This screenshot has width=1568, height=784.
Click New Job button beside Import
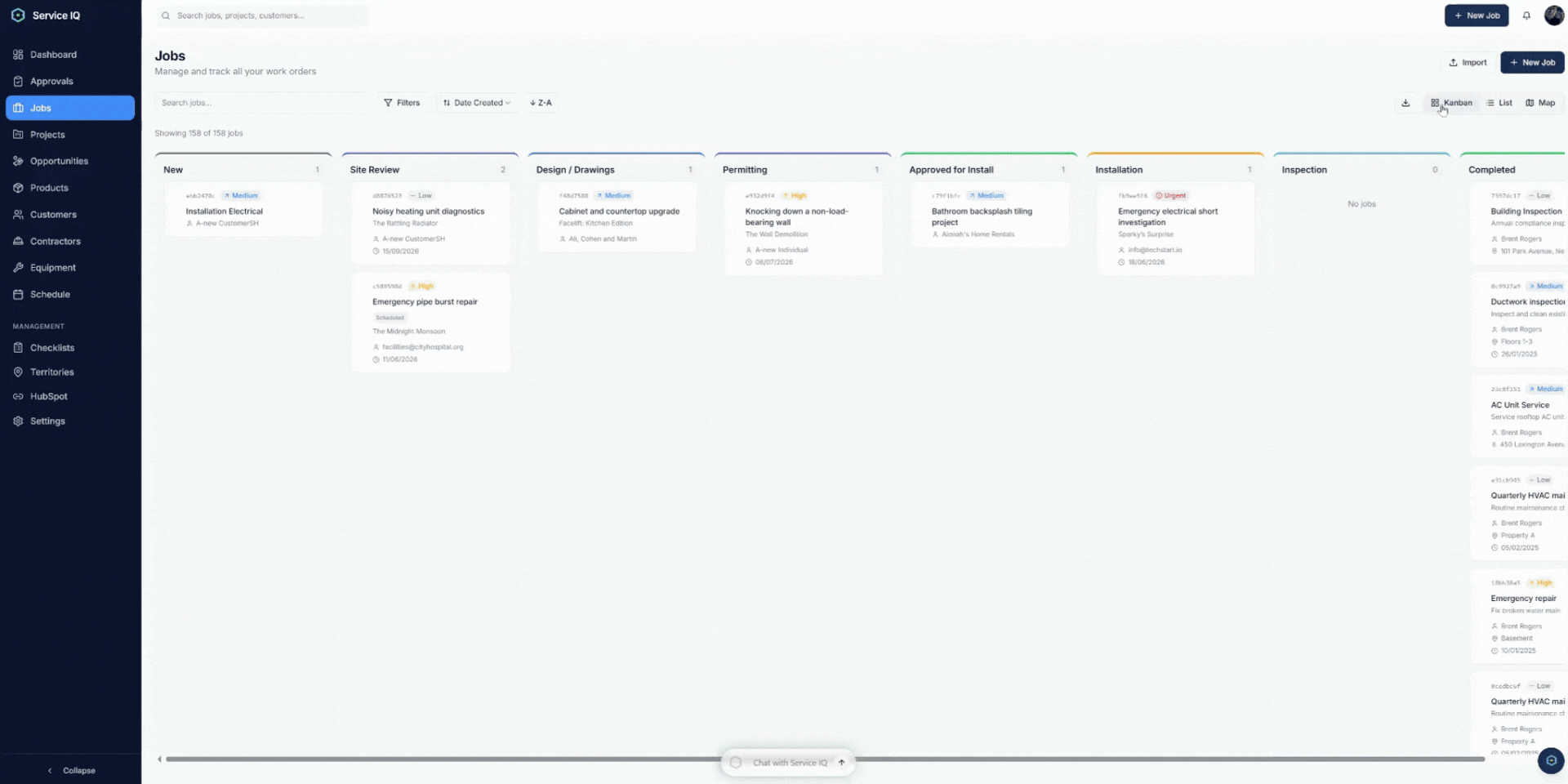click(x=1532, y=62)
